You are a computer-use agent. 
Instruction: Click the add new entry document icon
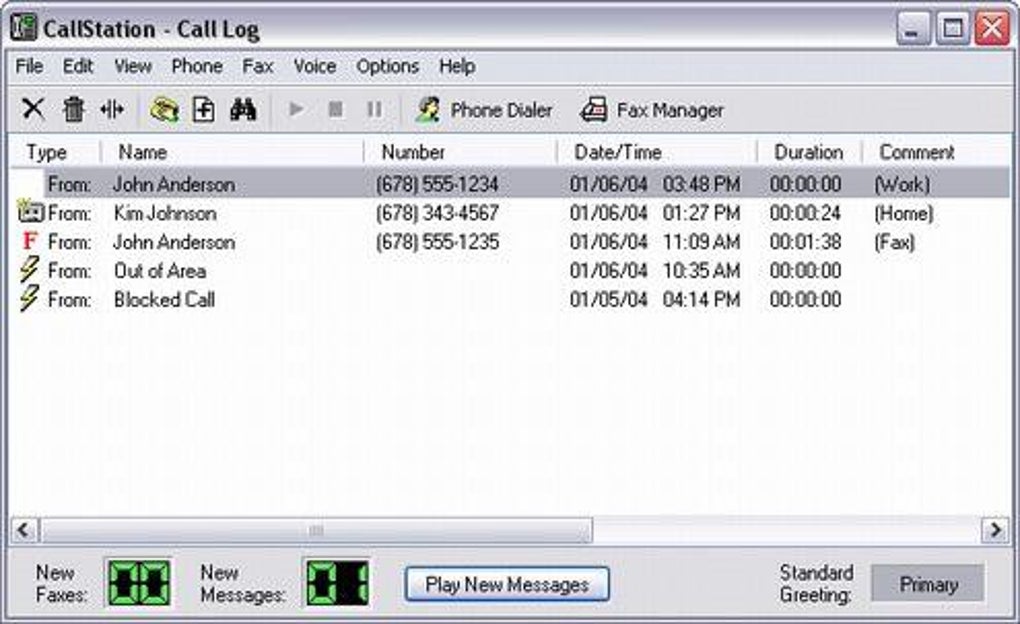[204, 109]
